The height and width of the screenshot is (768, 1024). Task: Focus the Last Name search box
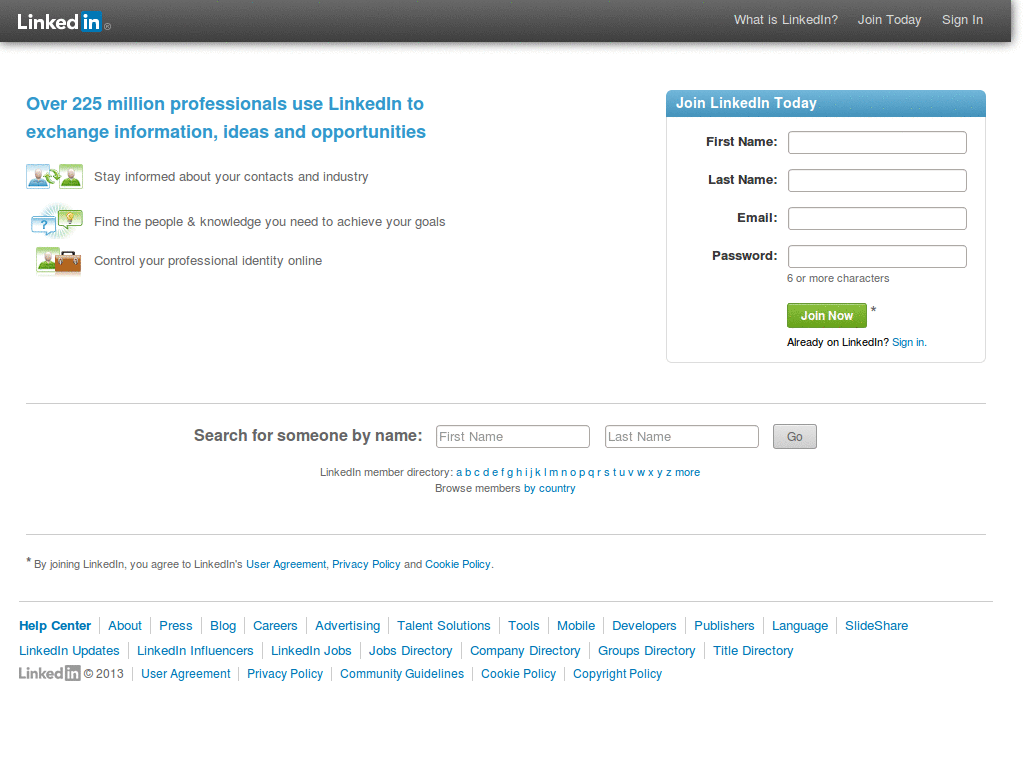682,436
